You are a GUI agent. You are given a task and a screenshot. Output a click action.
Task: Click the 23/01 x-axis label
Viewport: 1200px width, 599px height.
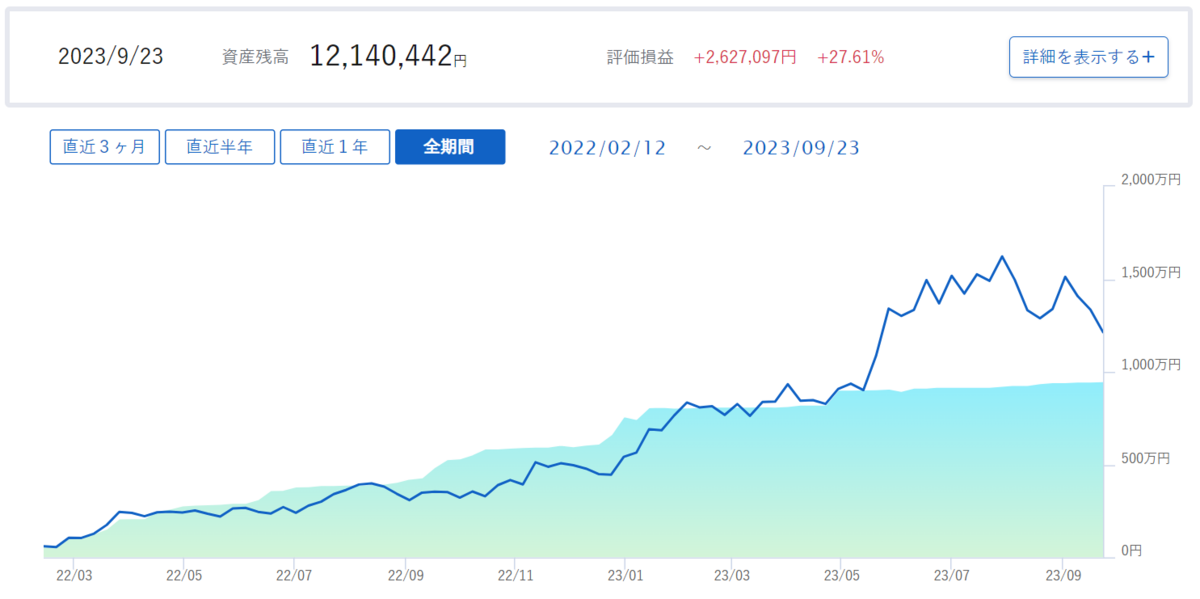624,576
